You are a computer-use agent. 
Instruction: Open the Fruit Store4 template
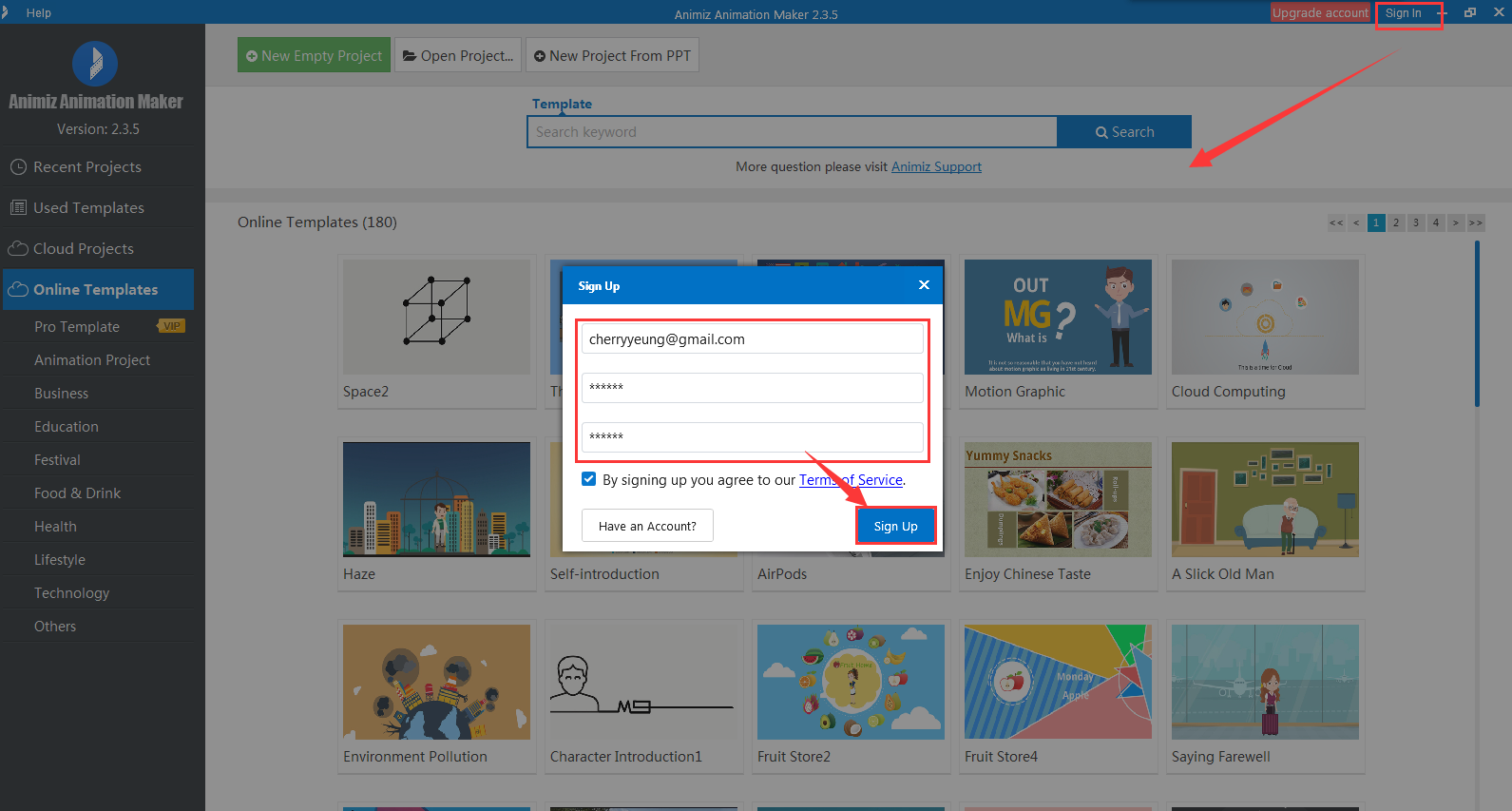point(1058,682)
